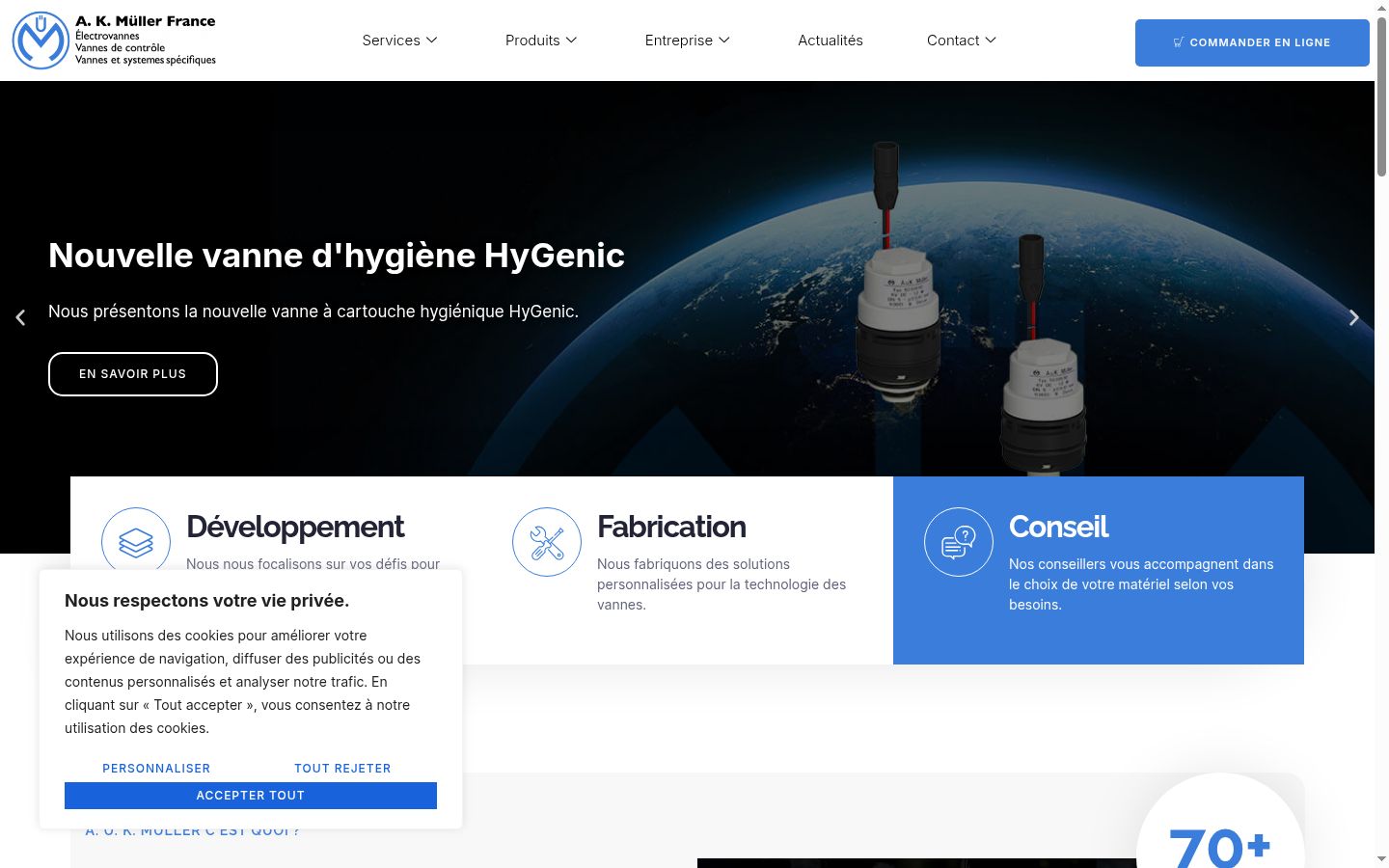Screen dimensions: 1389x868
Task: Advance to the next carousel slide
Action: point(1354,317)
